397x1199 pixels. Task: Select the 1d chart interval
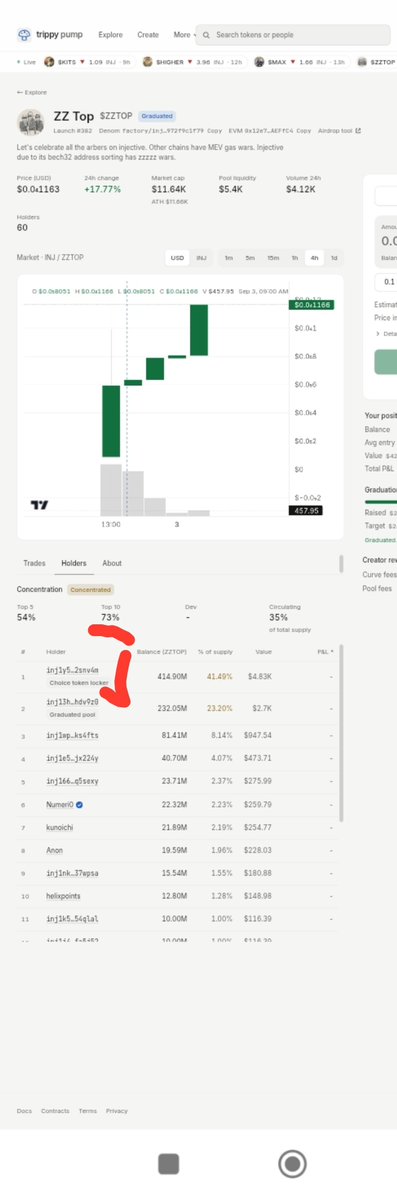[x=334, y=258]
